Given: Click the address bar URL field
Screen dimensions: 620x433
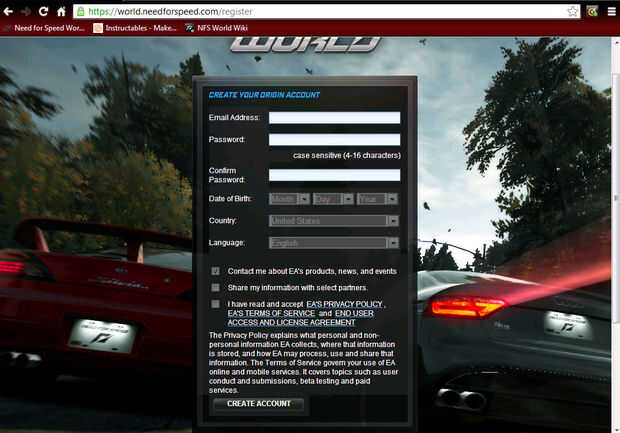Looking at the screenshot, I should 326,11.
